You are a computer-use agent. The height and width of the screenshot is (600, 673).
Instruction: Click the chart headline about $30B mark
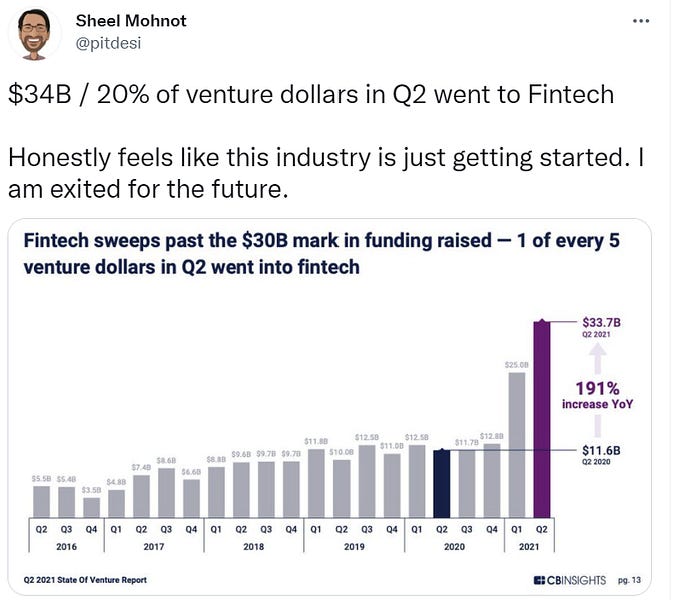pos(321,254)
